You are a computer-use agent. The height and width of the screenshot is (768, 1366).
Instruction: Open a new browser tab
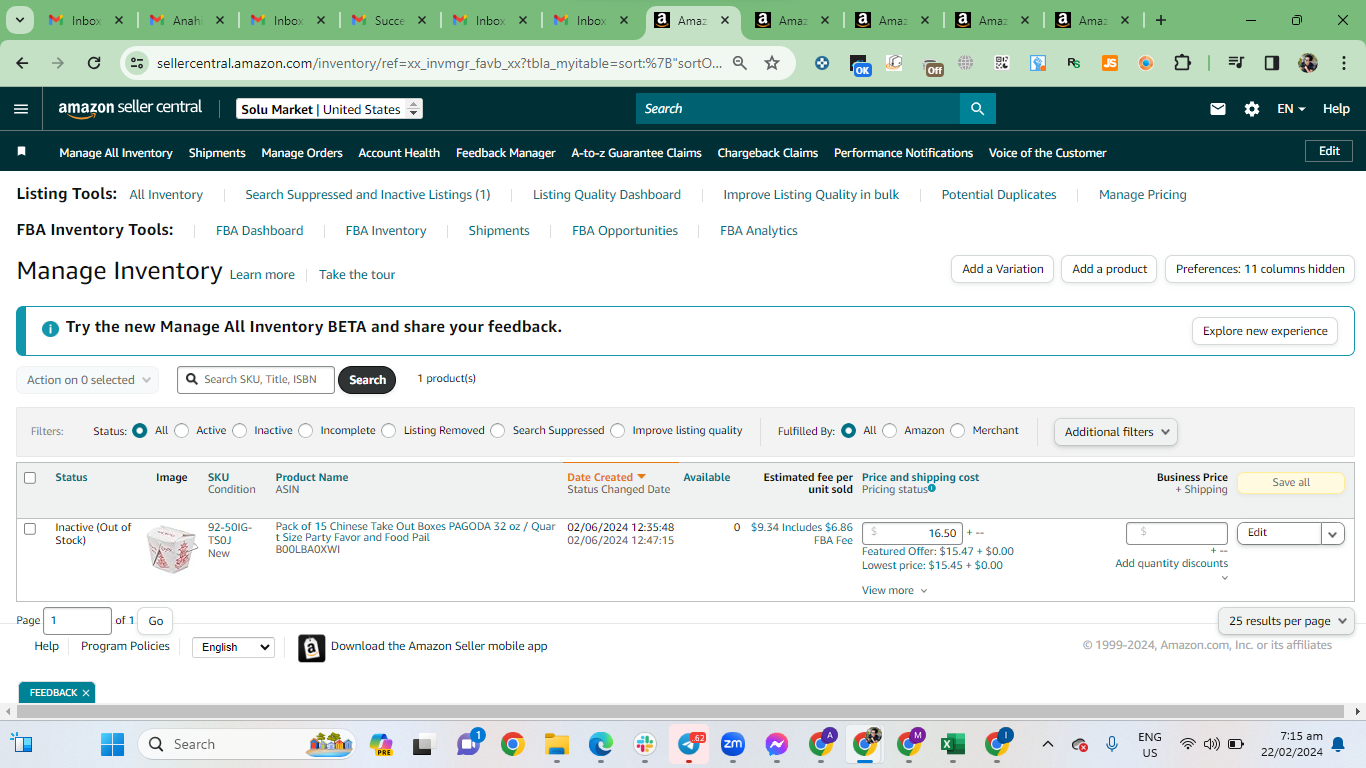[1160, 20]
